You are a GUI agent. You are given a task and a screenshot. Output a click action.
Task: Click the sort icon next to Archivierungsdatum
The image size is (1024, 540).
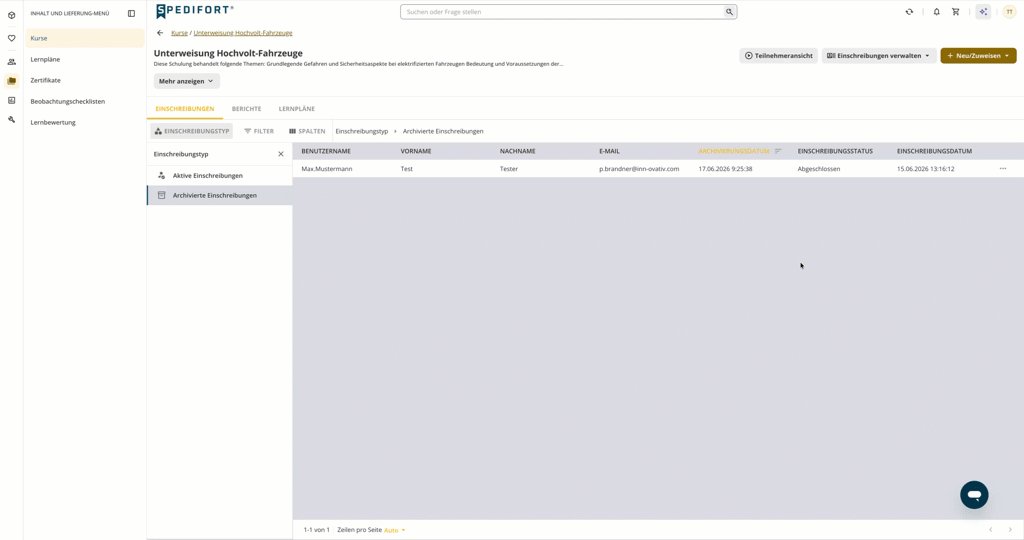[778, 151]
